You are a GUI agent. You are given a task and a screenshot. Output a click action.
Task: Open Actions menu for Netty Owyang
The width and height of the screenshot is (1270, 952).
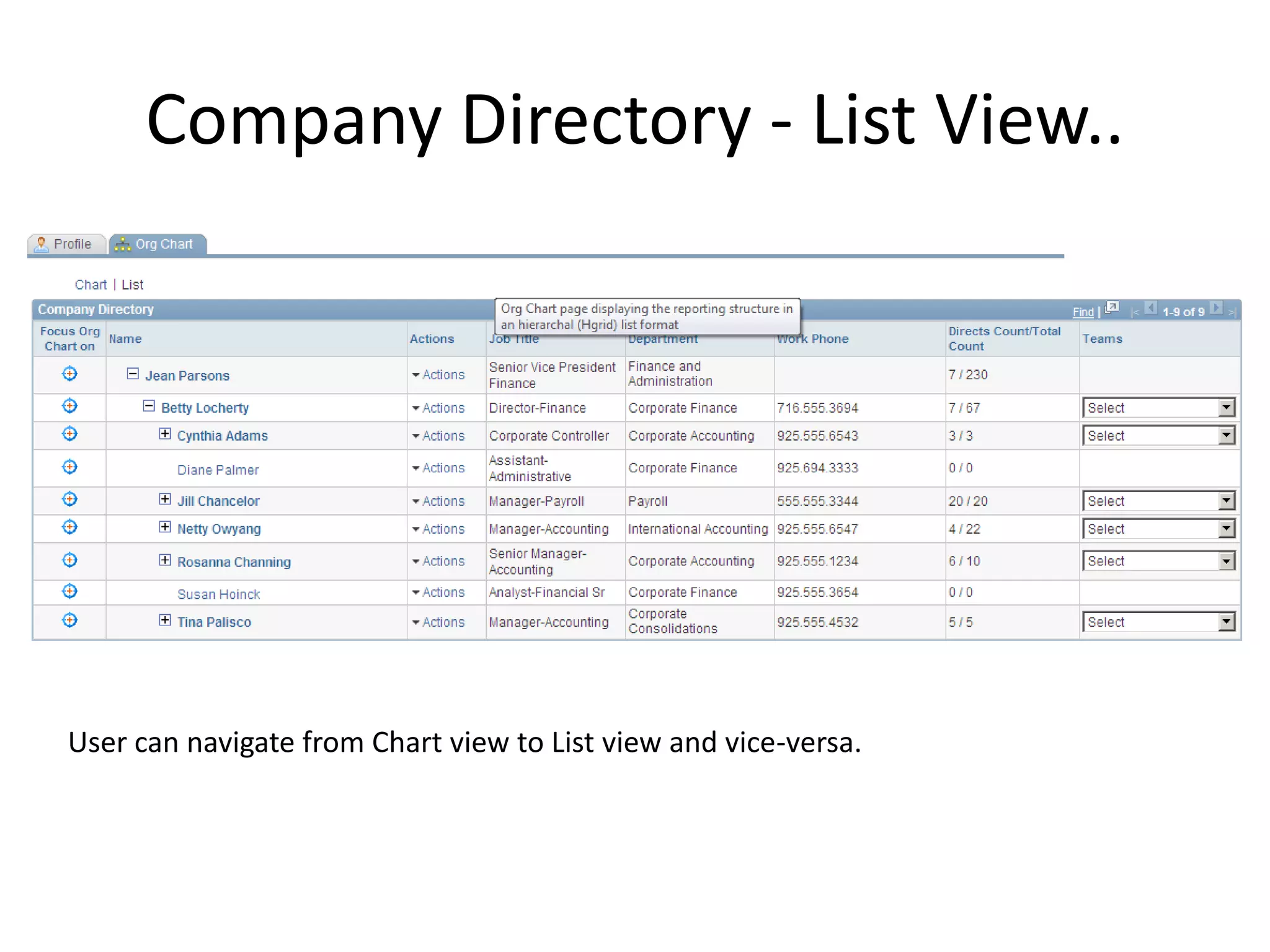pyautogui.click(x=438, y=529)
